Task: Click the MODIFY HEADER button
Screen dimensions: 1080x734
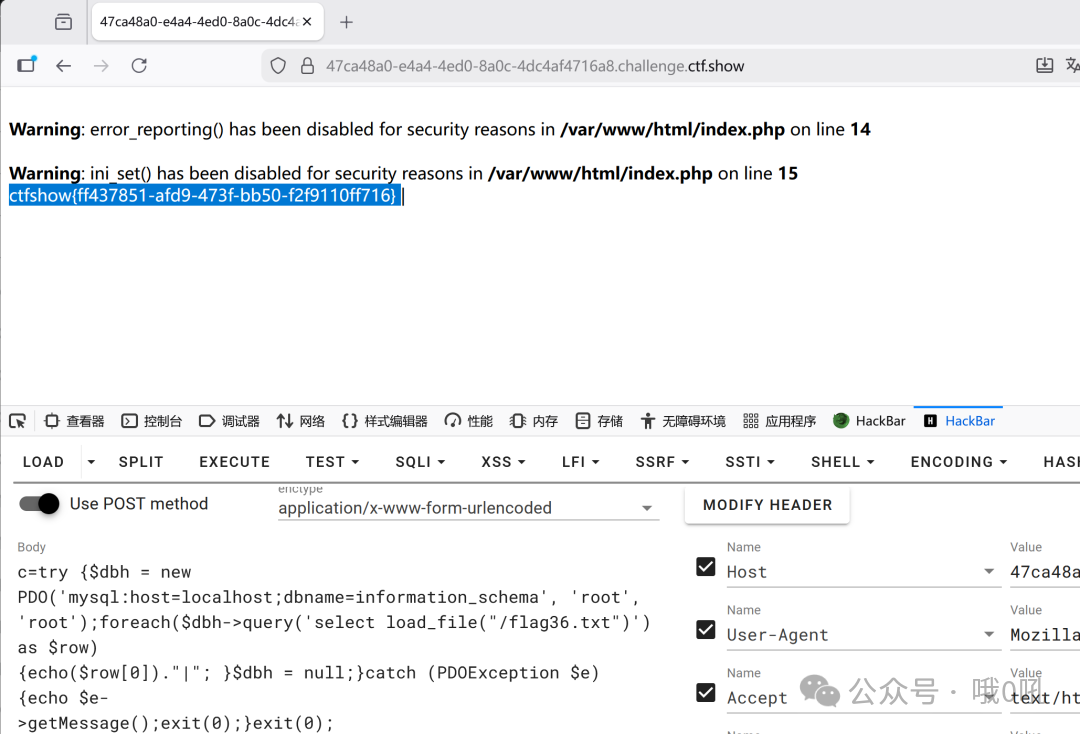Action: coord(767,505)
